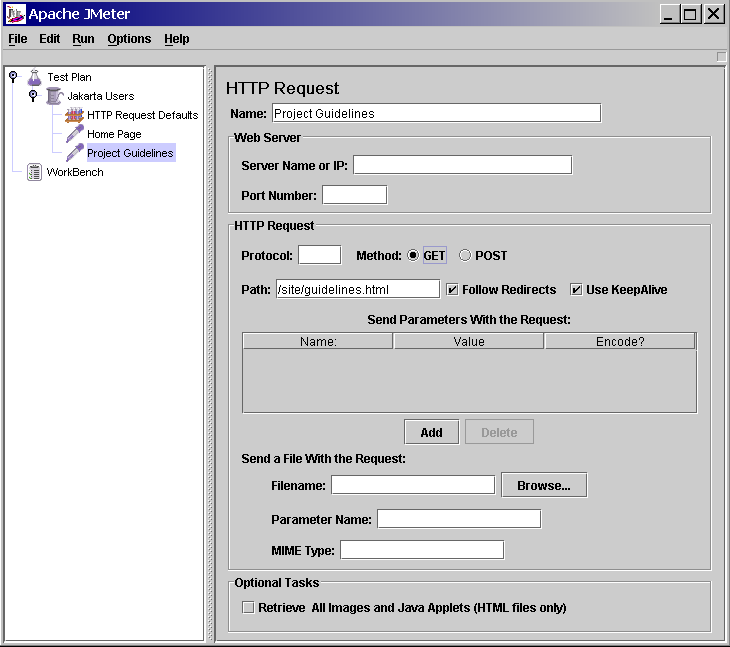Click the HTTP Request Defaults icon
Viewport: 730px width, 647px height.
tap(74, 115)
